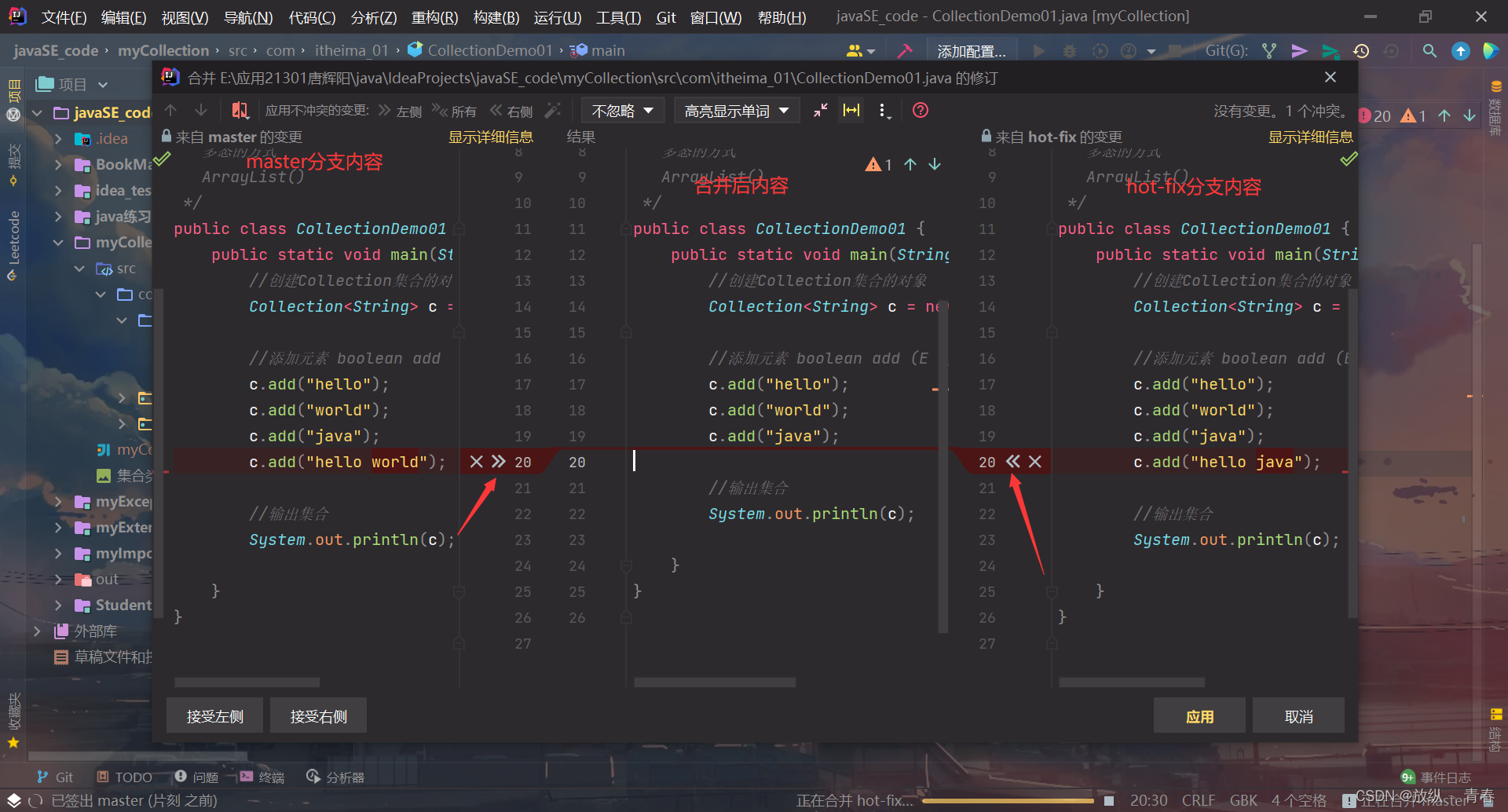Viewport: 1508px width, 812px height.
Task: Resolve simple conflicts with the magic wand
Action: click(x=554, y=111)
